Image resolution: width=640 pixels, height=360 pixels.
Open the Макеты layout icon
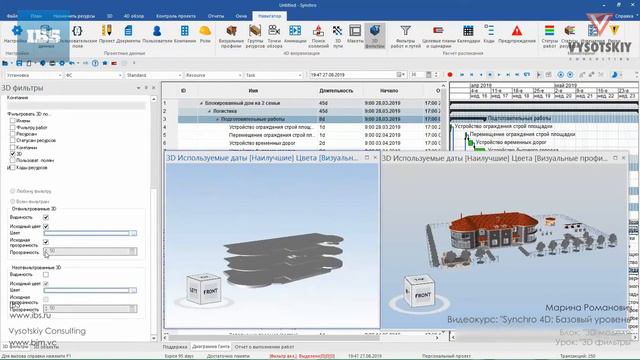point(355,31)
